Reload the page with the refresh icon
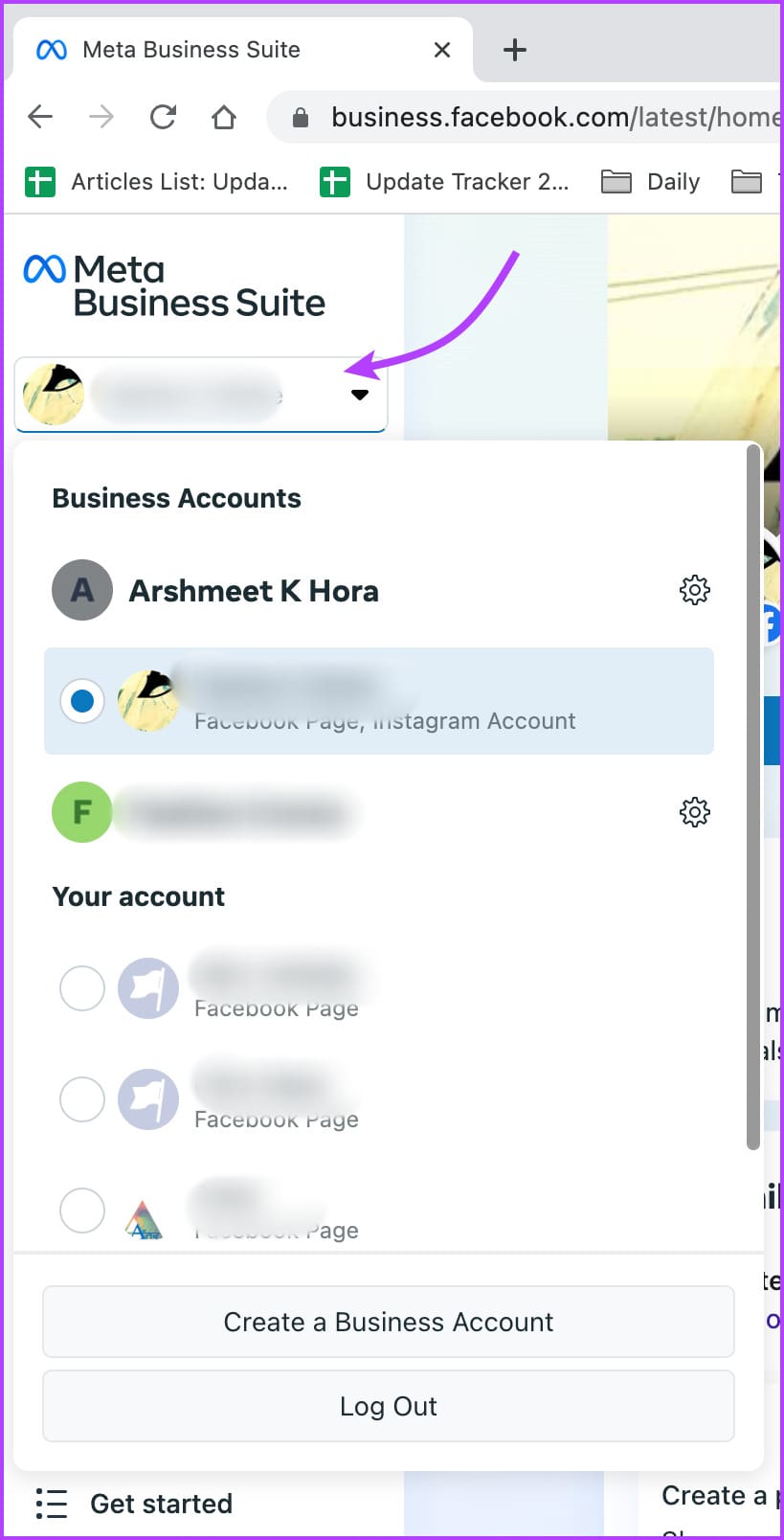Image resolution: width=784 pixels, height=1540 pixels. pyautogui.click(x=163, y=117)
